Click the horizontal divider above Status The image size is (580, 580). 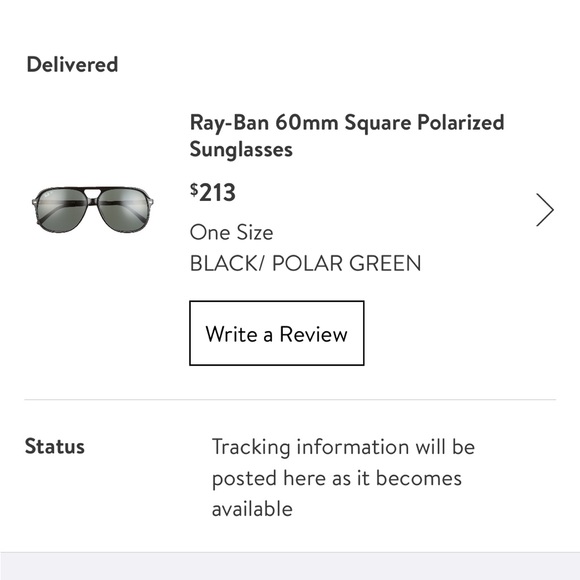(290, 400)
